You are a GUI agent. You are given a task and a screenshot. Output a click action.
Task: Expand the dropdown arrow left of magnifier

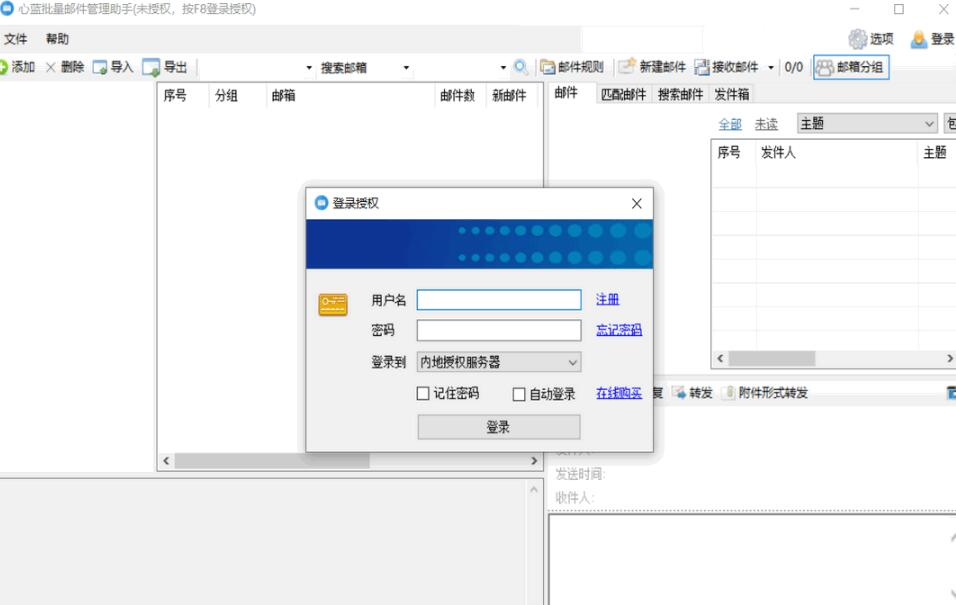point(503,68)
